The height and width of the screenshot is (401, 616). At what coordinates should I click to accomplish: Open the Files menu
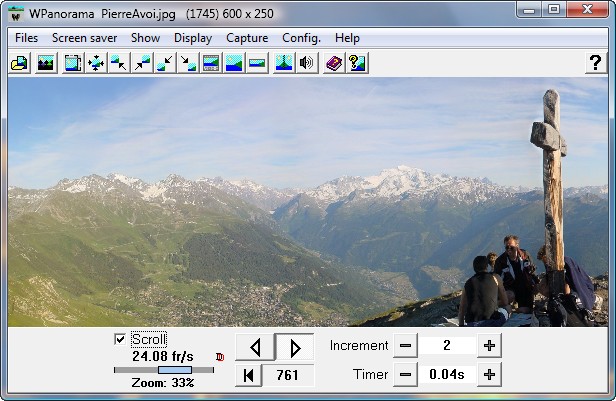click(x=26, y=38)
